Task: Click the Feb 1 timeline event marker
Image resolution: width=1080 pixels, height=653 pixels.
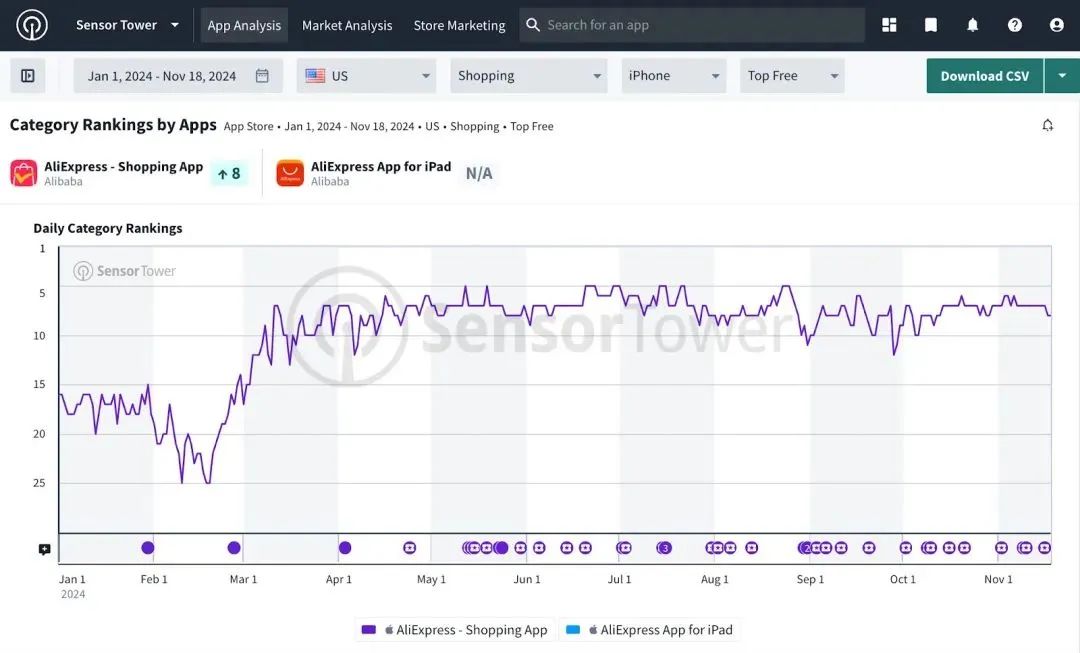Action: point(148,548)
